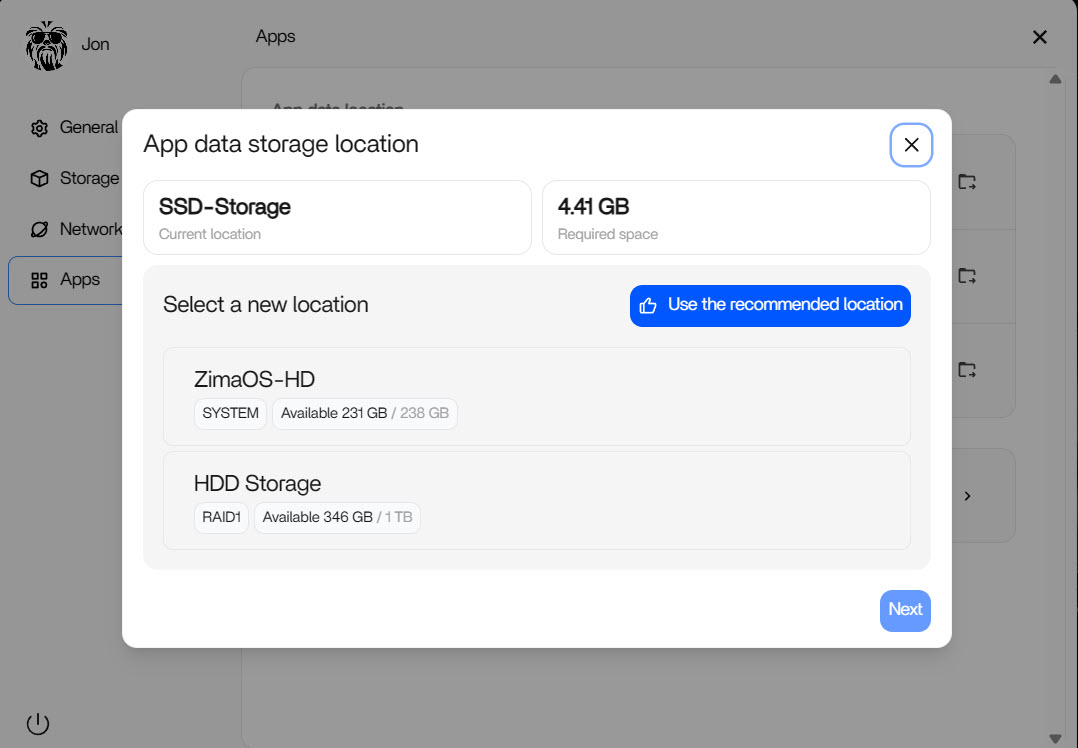Click the SSD-Storage current location card

[337, 218]
